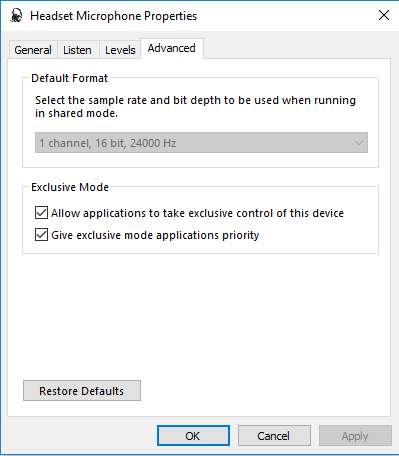
Task: Select the Advanced tab
Action: pyautogui.click(x=172, y=48)
